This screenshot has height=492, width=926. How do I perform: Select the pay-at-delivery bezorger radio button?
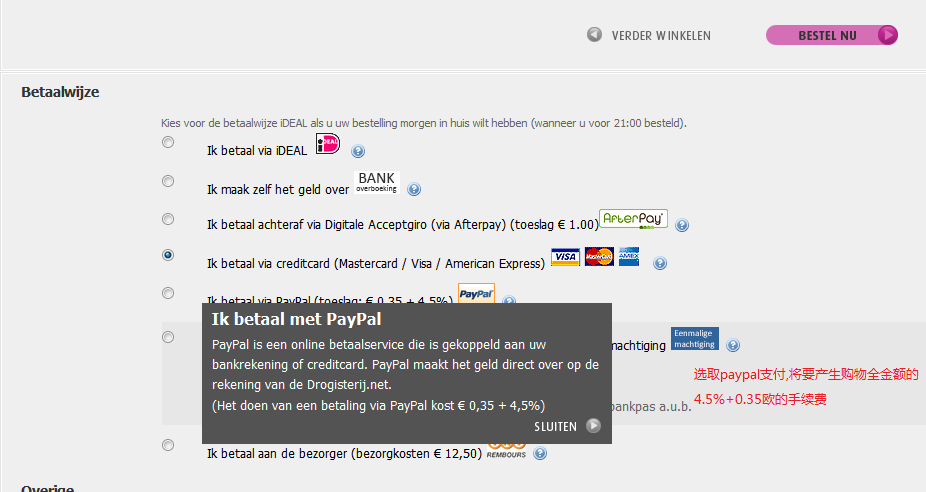coord(168,445)
